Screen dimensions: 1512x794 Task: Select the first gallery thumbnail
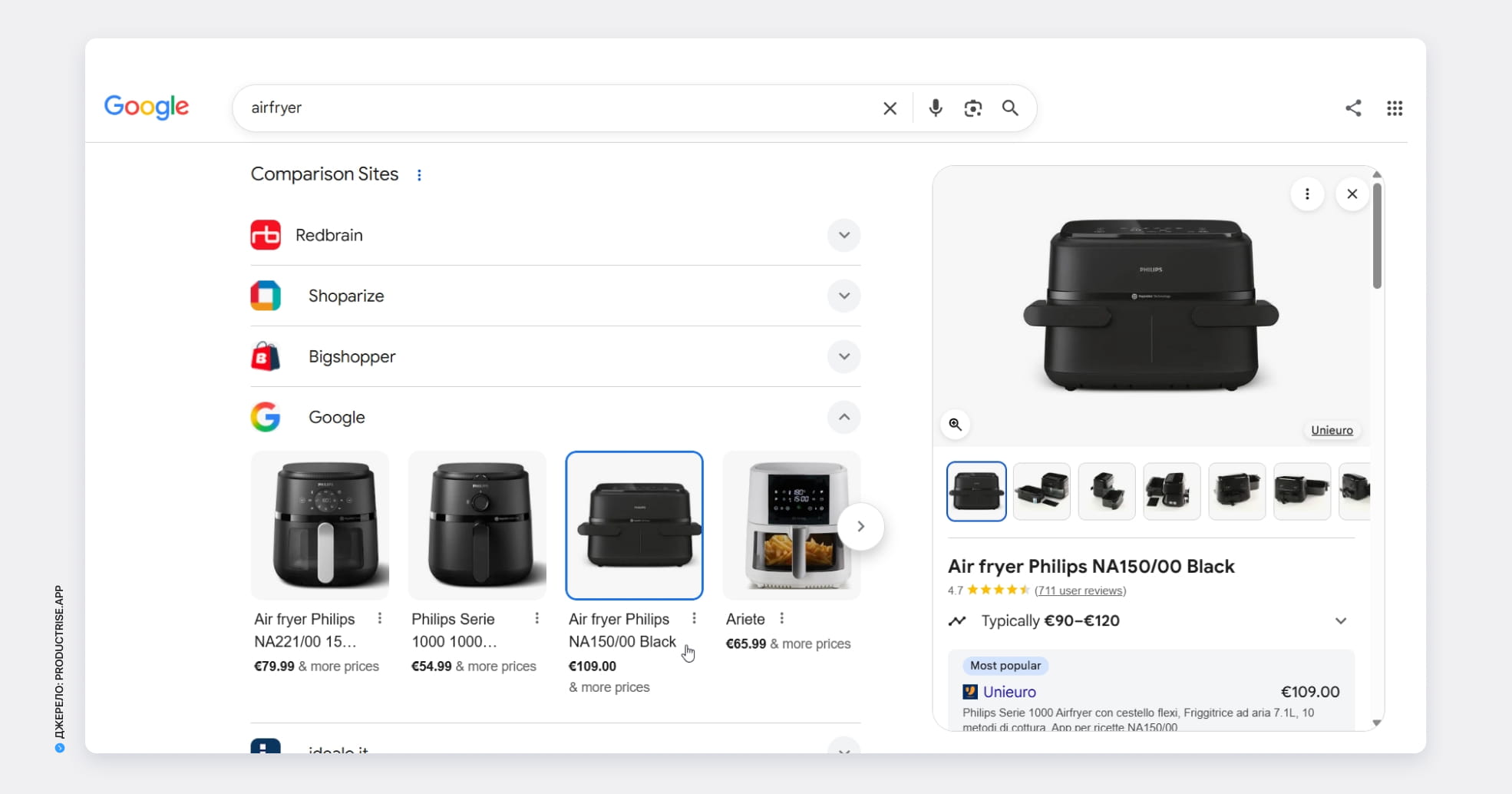976,491
